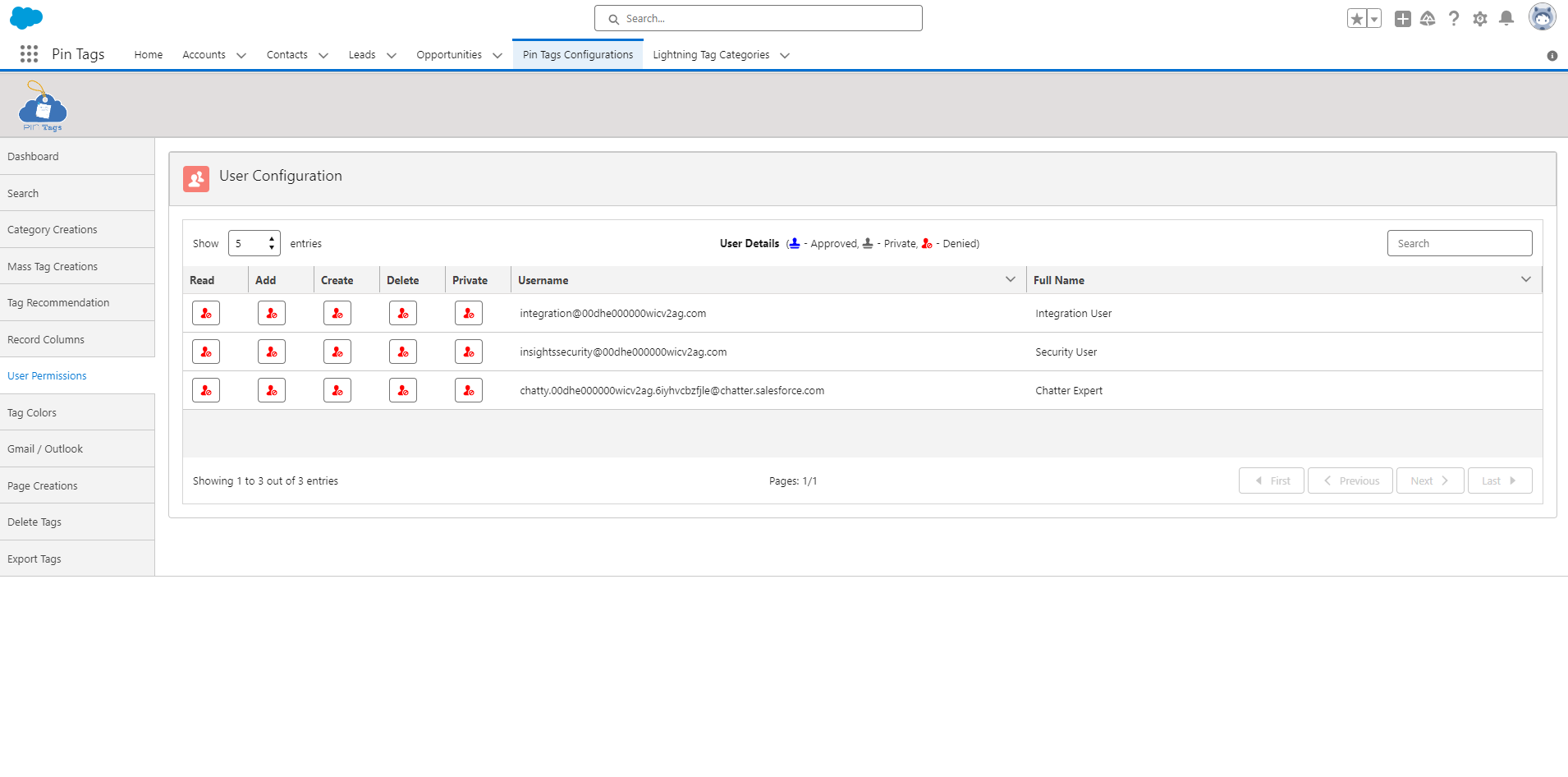This screenshot has width=1568, height=777.
Task: Toggle Add permission for Security User
Action: (x=272, y=352)
